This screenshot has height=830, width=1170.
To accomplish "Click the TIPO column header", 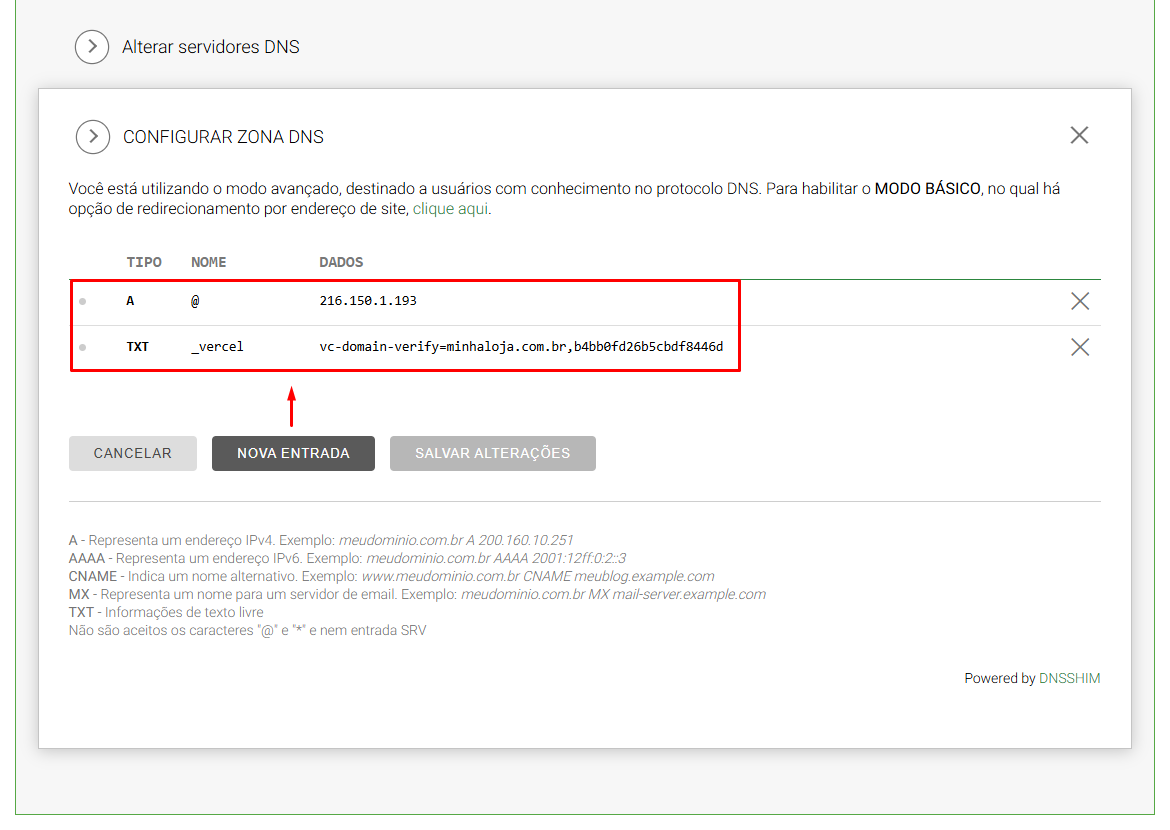I will [144, 262].
